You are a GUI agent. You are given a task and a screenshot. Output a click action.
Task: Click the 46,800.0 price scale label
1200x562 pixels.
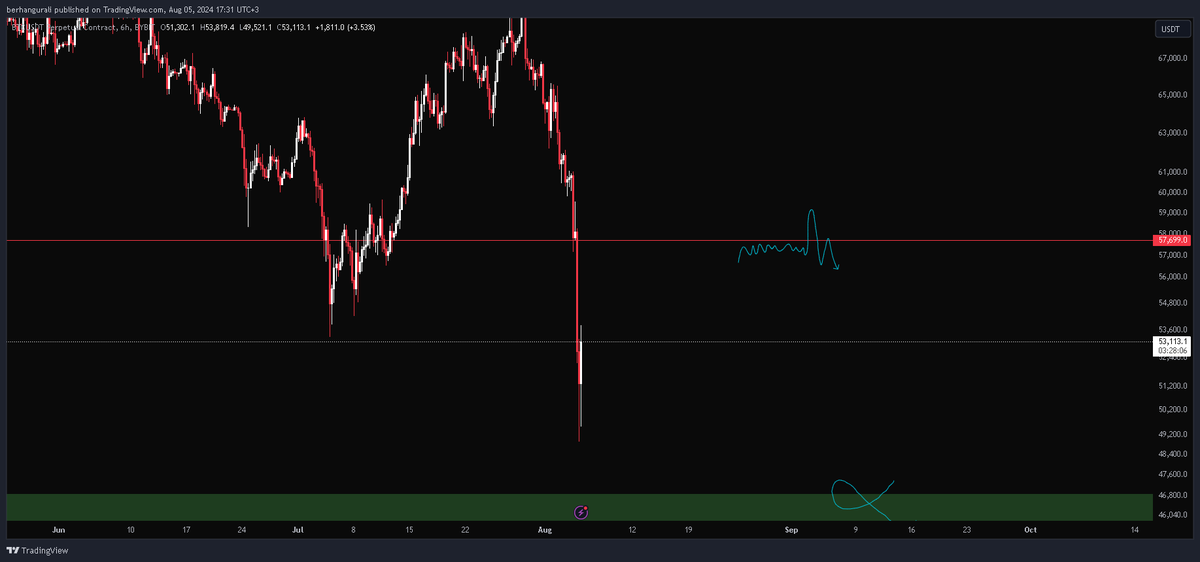1172,495
